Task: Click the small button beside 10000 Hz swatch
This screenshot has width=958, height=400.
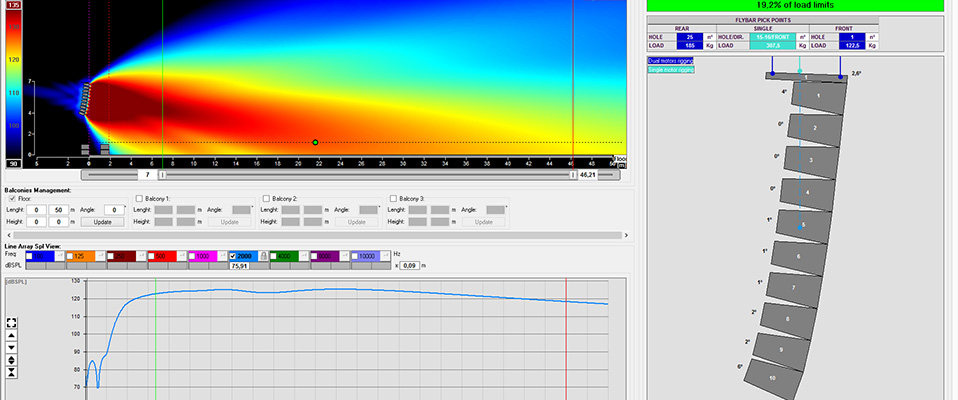Action: pyautogui.click(x=386, y=256)
